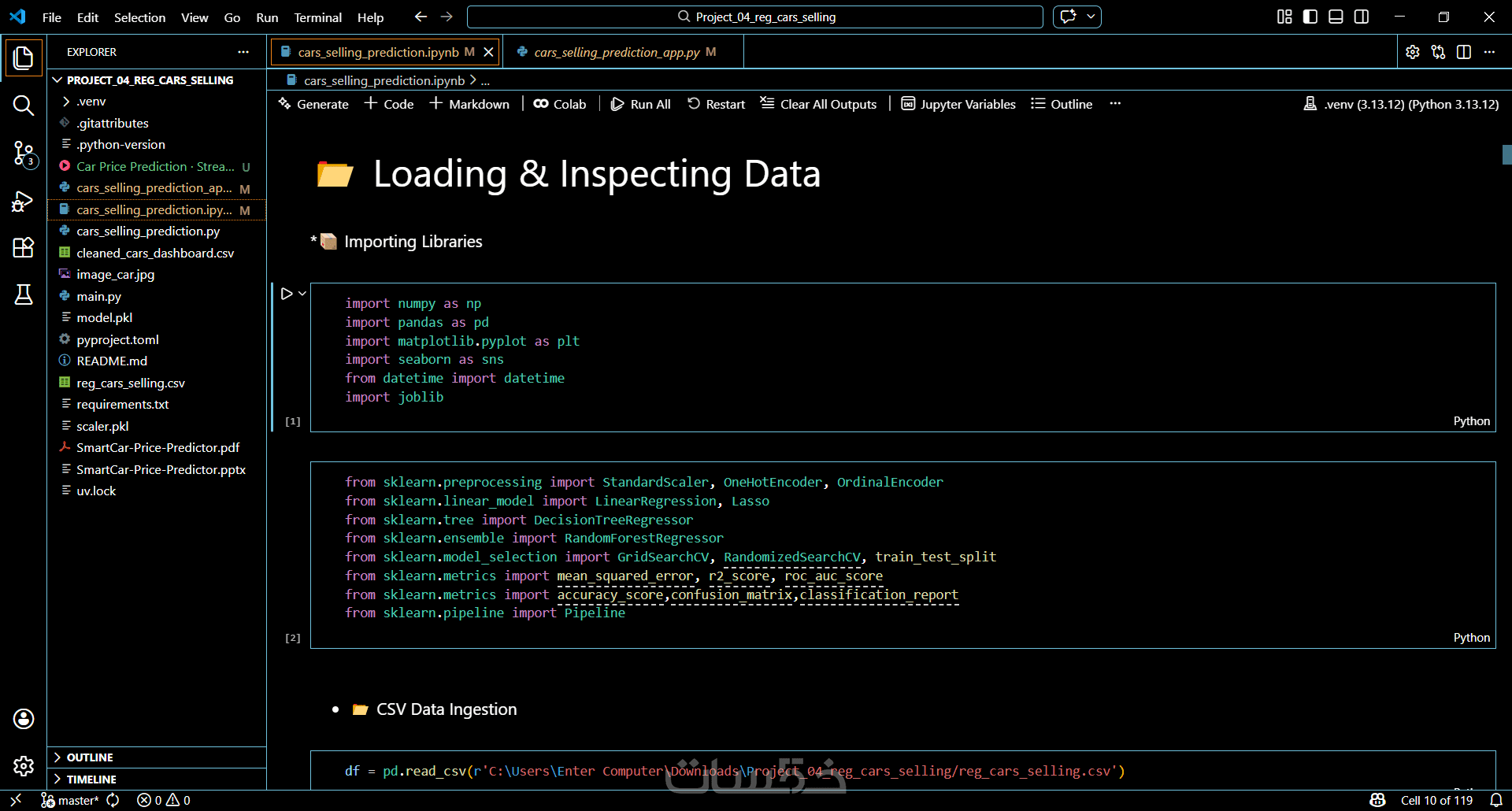Open Run and Debug view
The width and height of the screenshot is (1512, 811).
point(24,202)
